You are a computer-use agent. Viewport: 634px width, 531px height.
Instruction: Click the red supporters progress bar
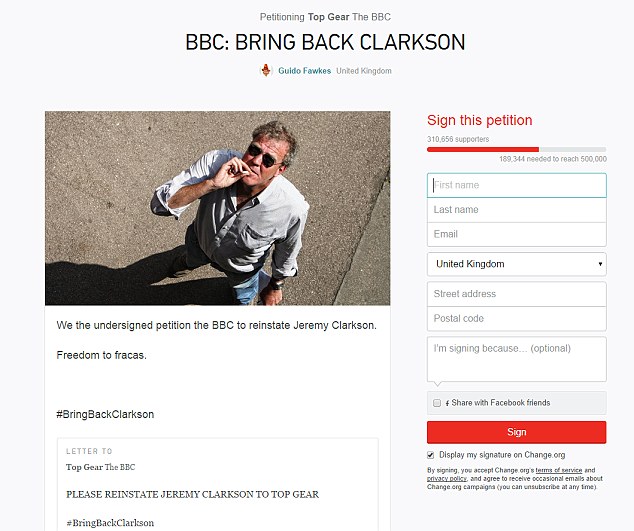pos(483,150)
